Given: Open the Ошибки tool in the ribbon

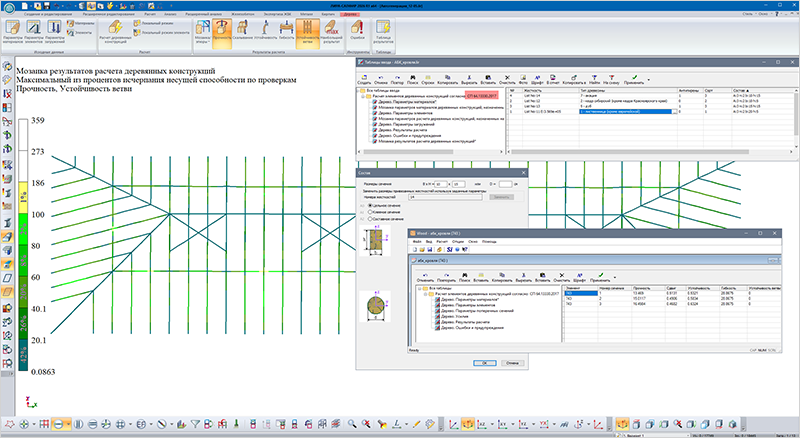Looking at the screenshot, I should 358,31.
